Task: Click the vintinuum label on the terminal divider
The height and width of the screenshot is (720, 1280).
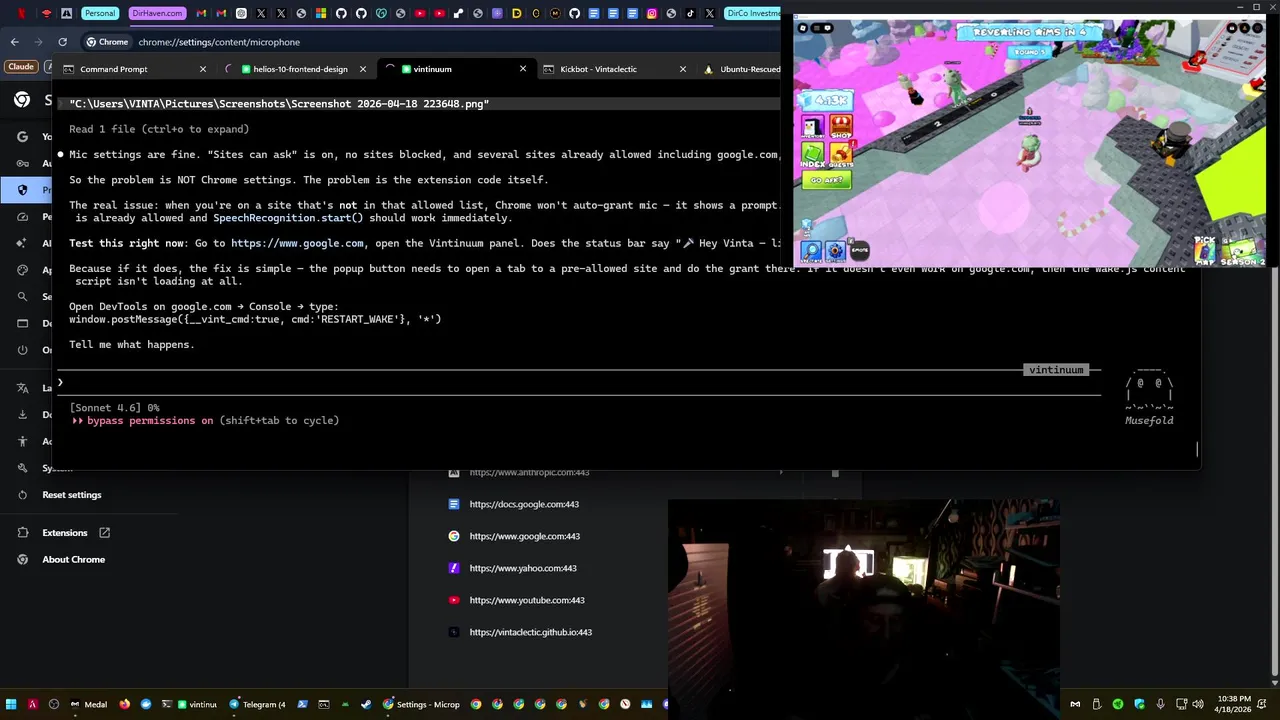Action: [1056, 370]
